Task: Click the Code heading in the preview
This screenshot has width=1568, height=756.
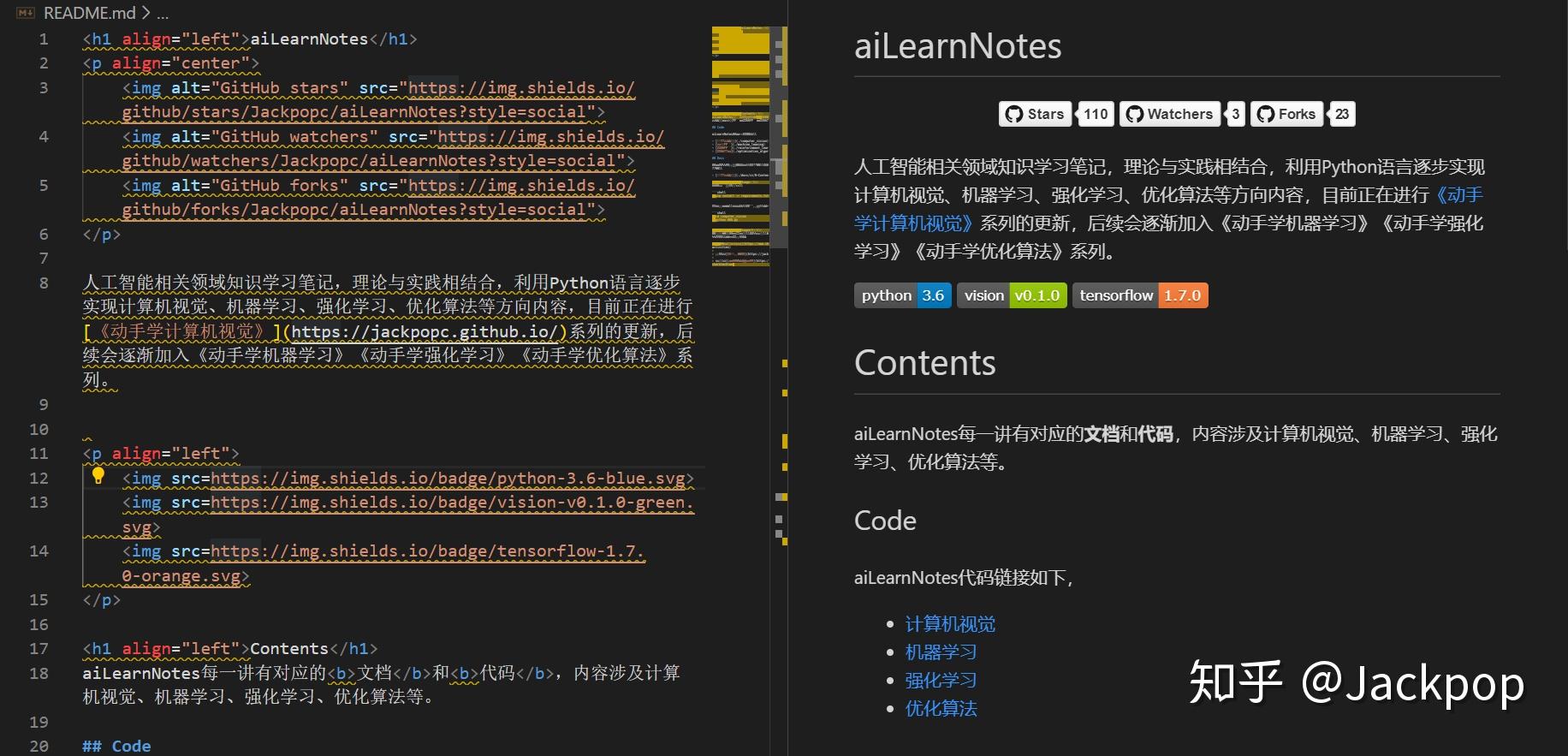Action: coord(885,521)
